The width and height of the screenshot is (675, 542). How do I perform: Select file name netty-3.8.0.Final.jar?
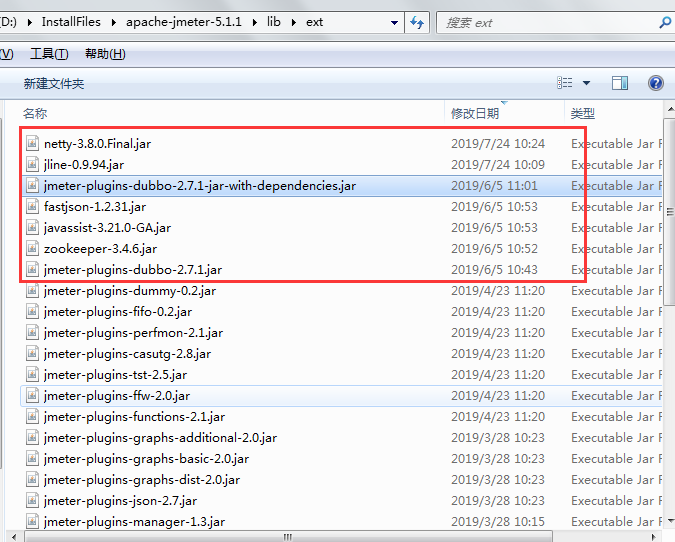97,143
